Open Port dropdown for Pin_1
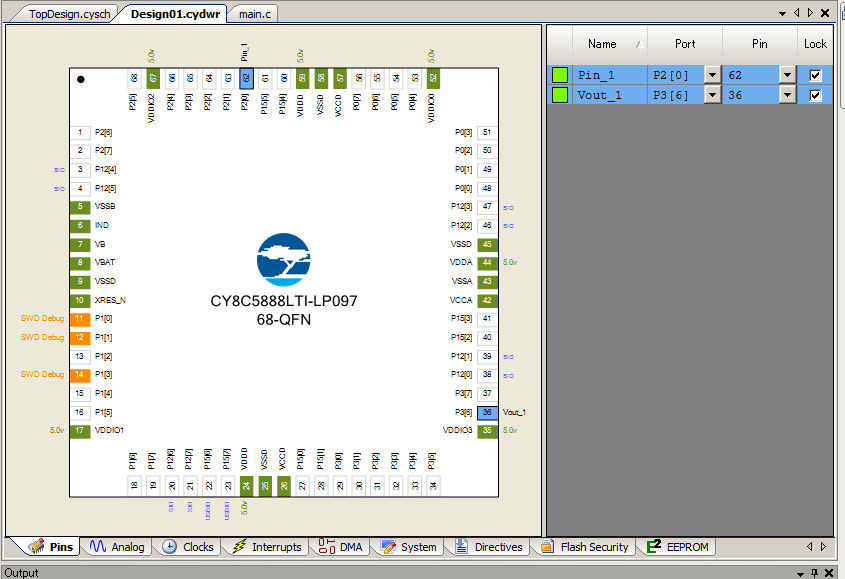The width and height of the screenshot is (845, 579). point(712,75)
